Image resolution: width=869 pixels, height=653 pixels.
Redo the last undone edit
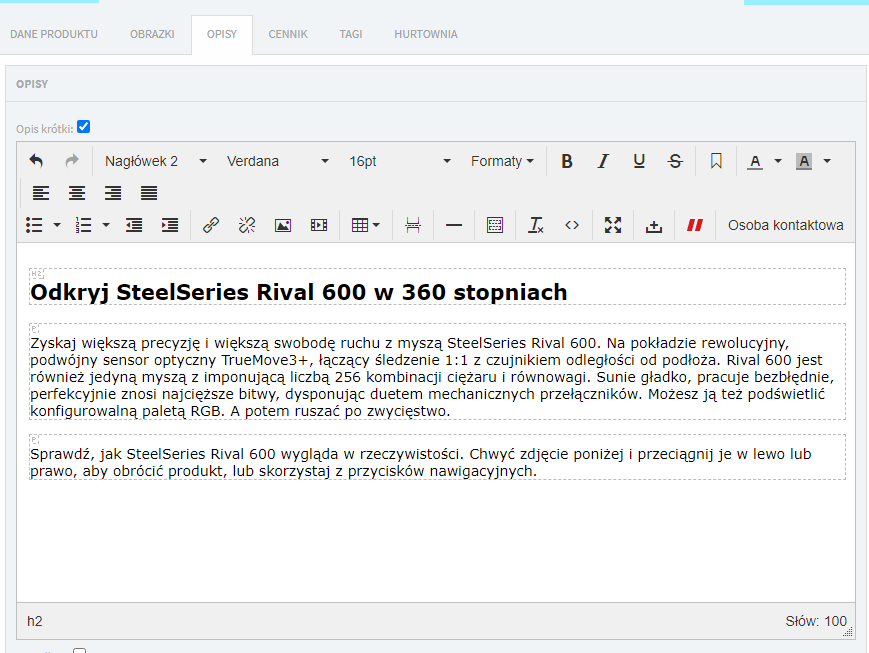tap(72, 161)
